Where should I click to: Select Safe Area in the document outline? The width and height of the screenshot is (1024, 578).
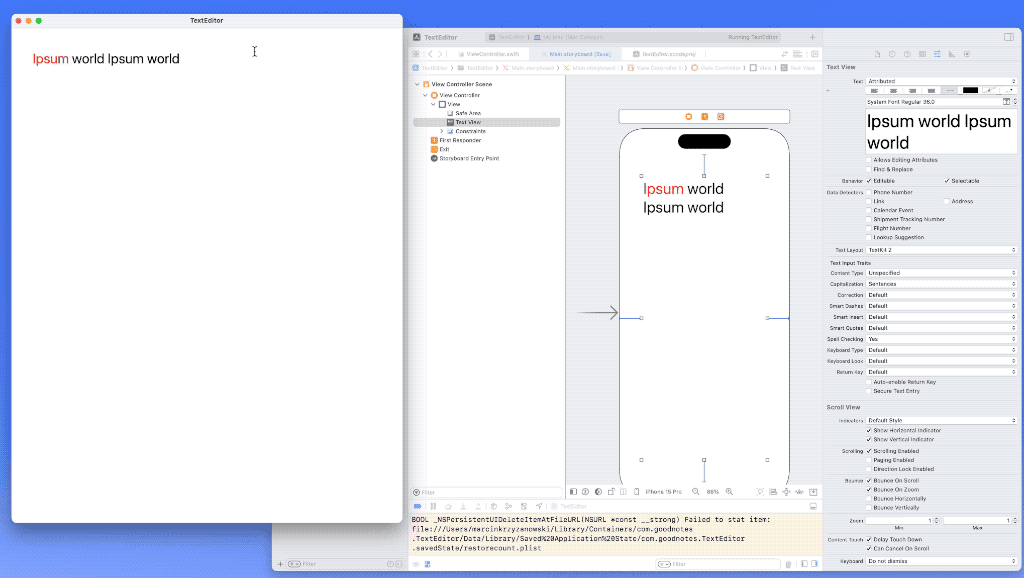[468, 113]
